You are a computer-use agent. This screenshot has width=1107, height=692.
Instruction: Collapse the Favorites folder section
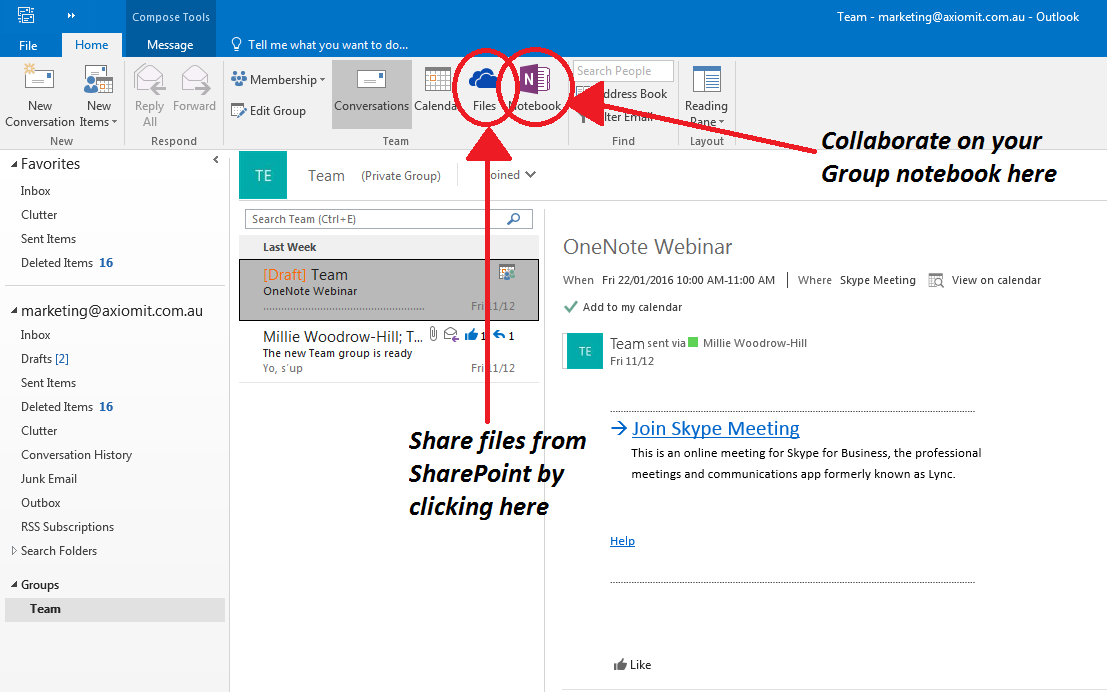(13, 164)
